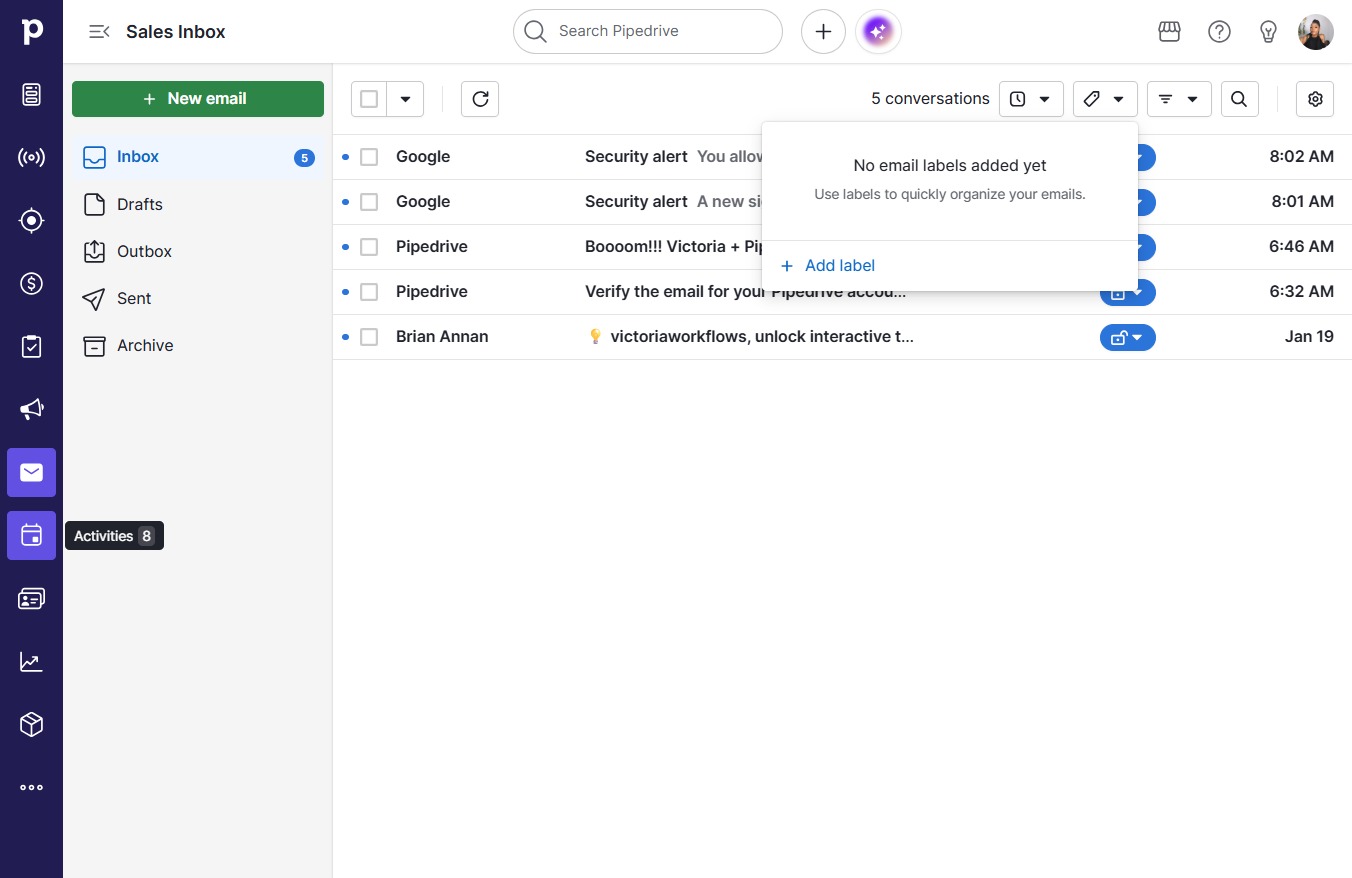Screen dimensions: 1352x878
Task: View the Sent folder
Action: pyautogui.click(x=198, y=298)
